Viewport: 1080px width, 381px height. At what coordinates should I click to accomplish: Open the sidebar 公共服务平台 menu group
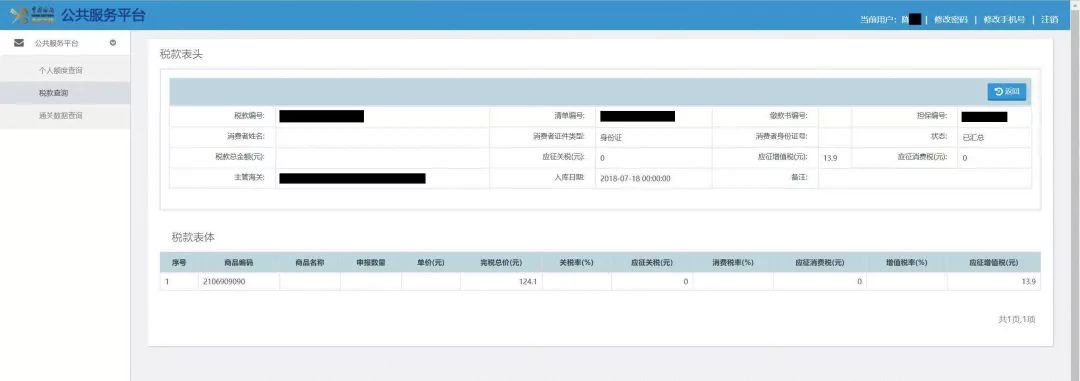click(65, 43)
